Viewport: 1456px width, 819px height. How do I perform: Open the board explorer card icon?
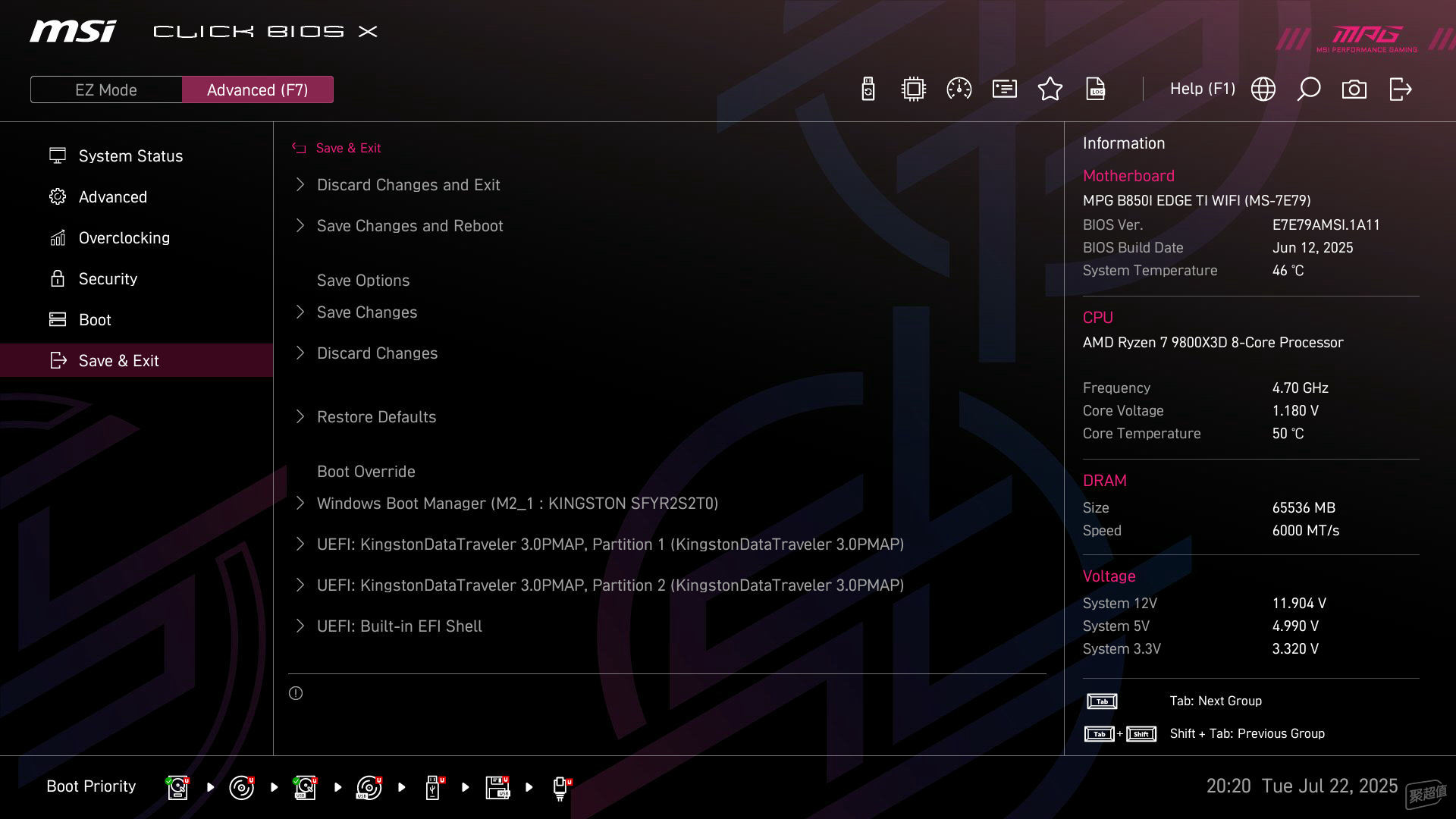tap(1005, 89)
